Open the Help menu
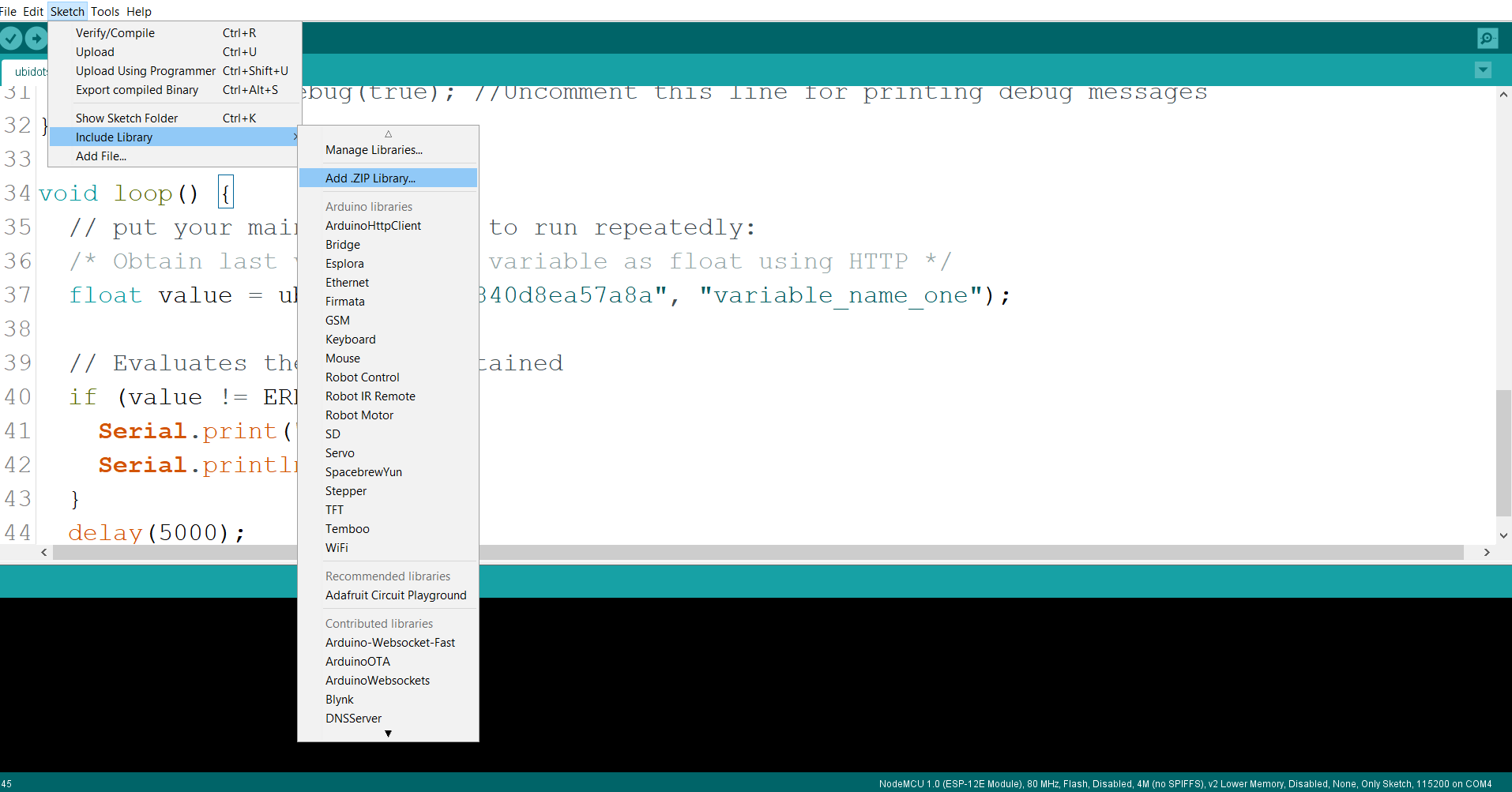The height and width of the screenshot is (792, 1512). coord(139,11)
